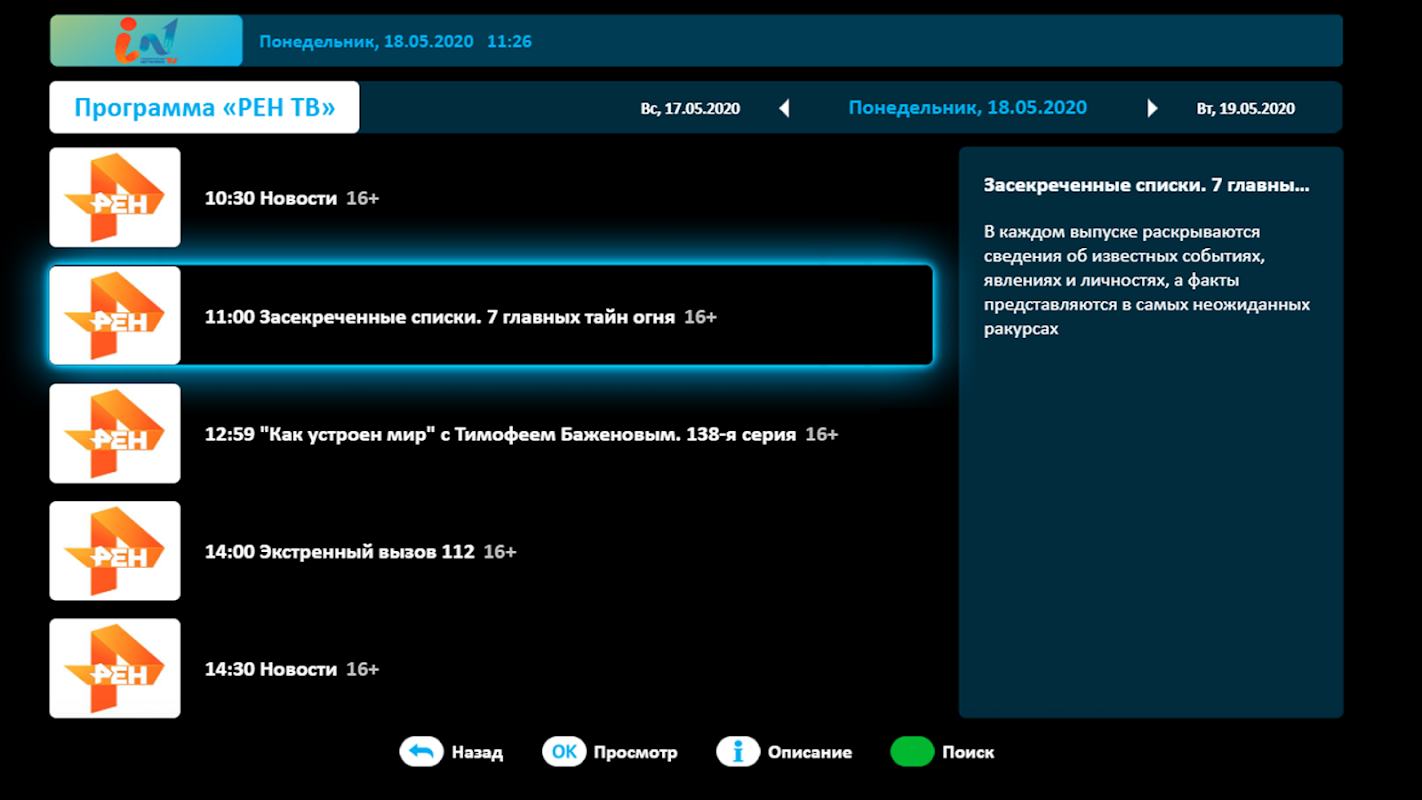
Task: Click the right arrow to next day
Action: (1152, 108)
